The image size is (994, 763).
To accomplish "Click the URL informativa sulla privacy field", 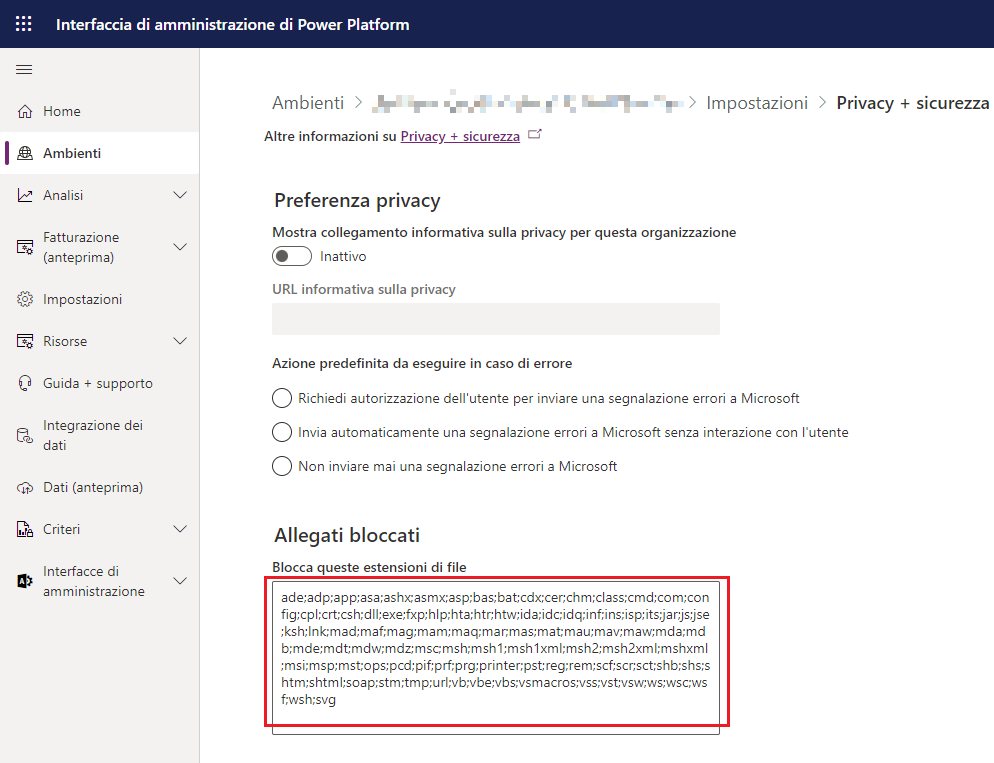I will pyautogui.click(x=496, y=319).
